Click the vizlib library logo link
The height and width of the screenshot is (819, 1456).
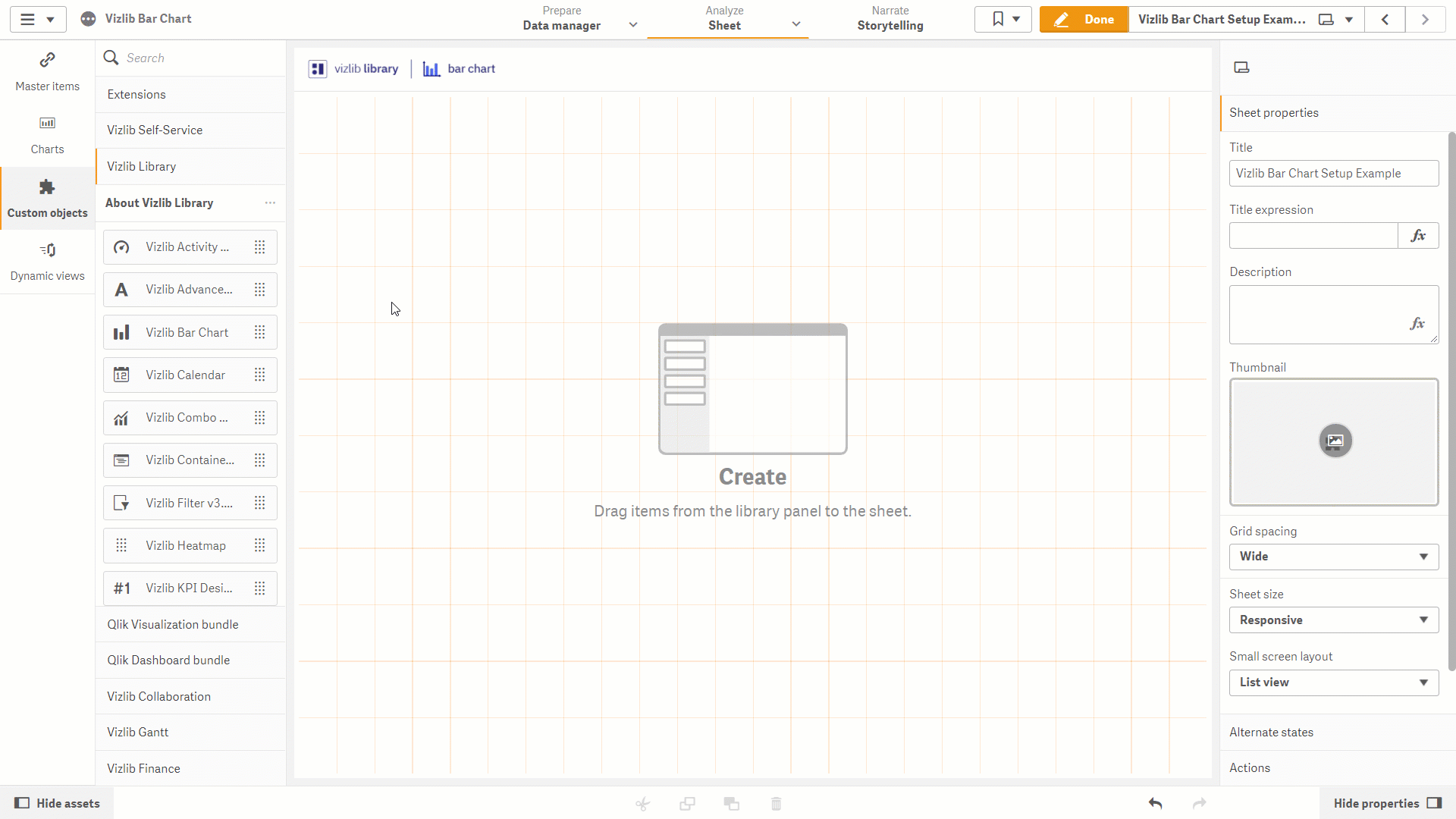tap(353, 69)
